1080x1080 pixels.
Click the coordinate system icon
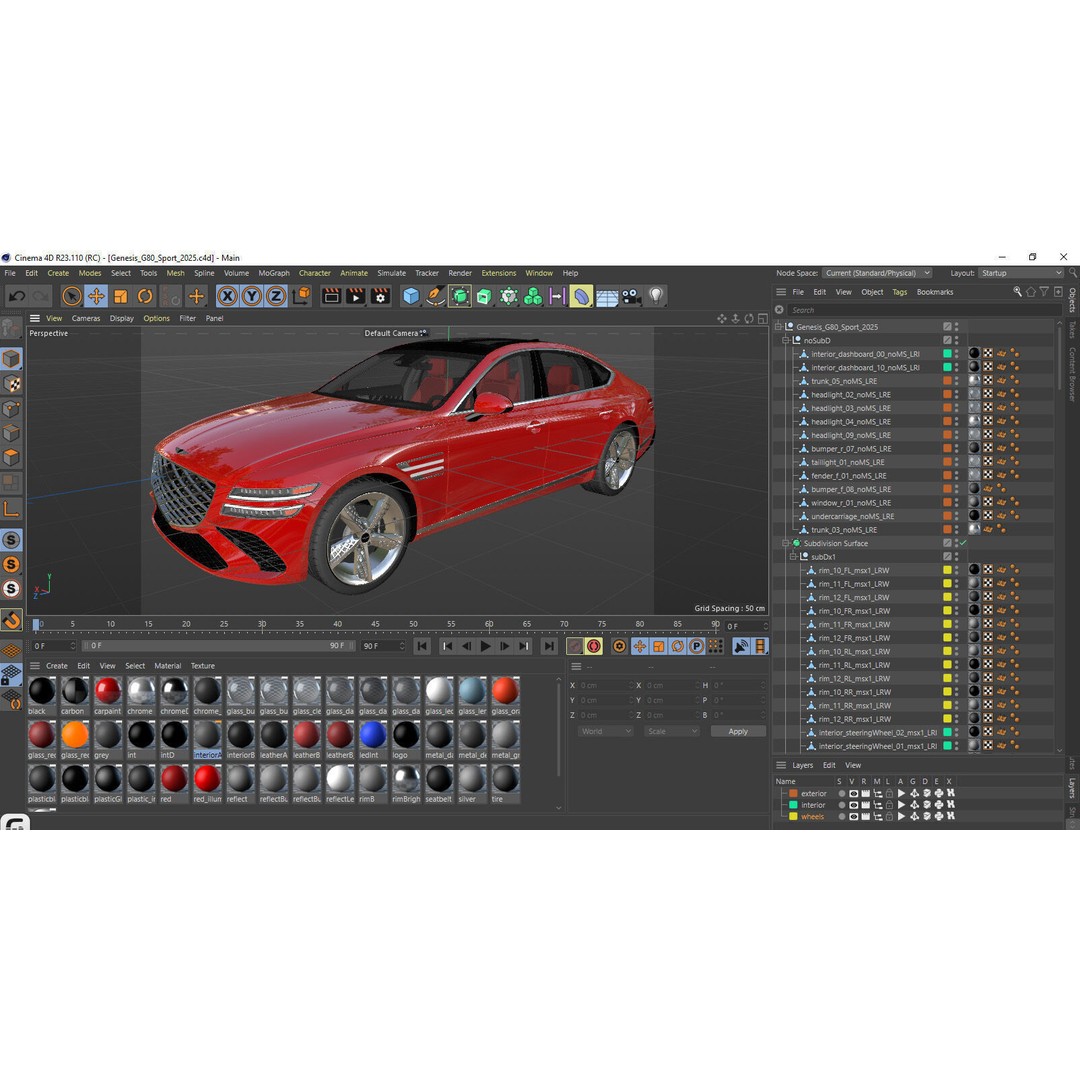pos(301,296)
